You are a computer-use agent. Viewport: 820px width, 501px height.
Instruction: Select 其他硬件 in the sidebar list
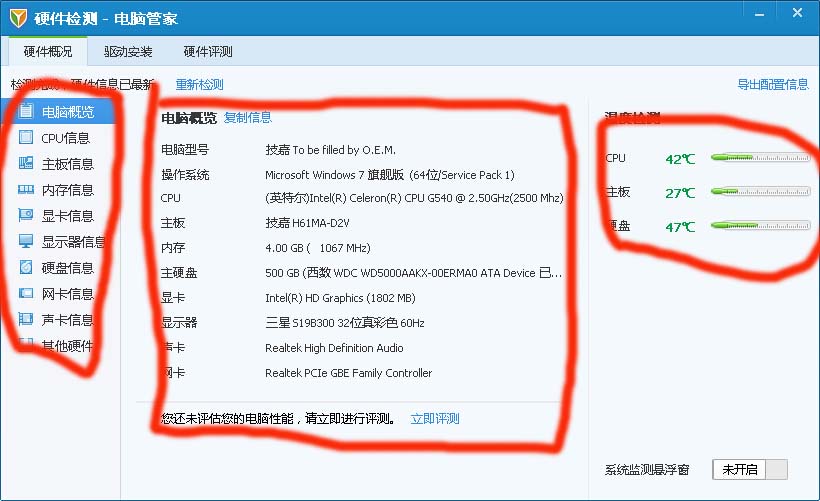67,346
